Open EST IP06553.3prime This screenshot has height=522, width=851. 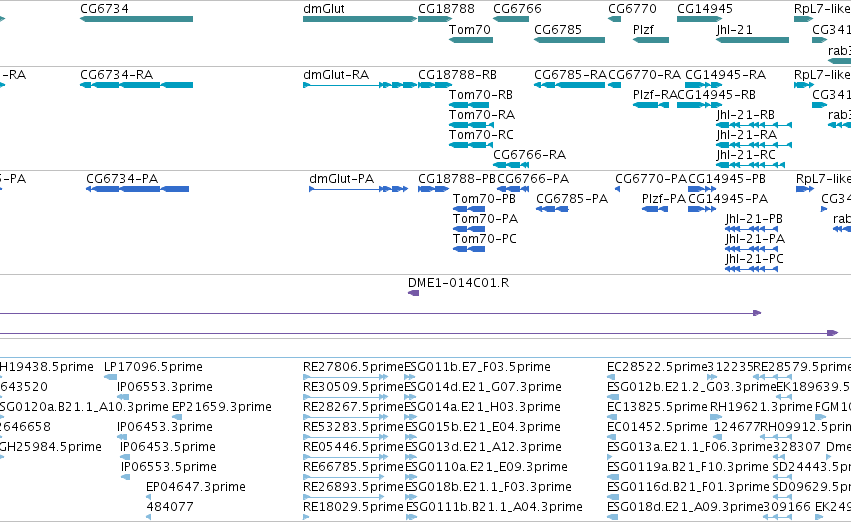pyautogui.click(x=164, y=387)
